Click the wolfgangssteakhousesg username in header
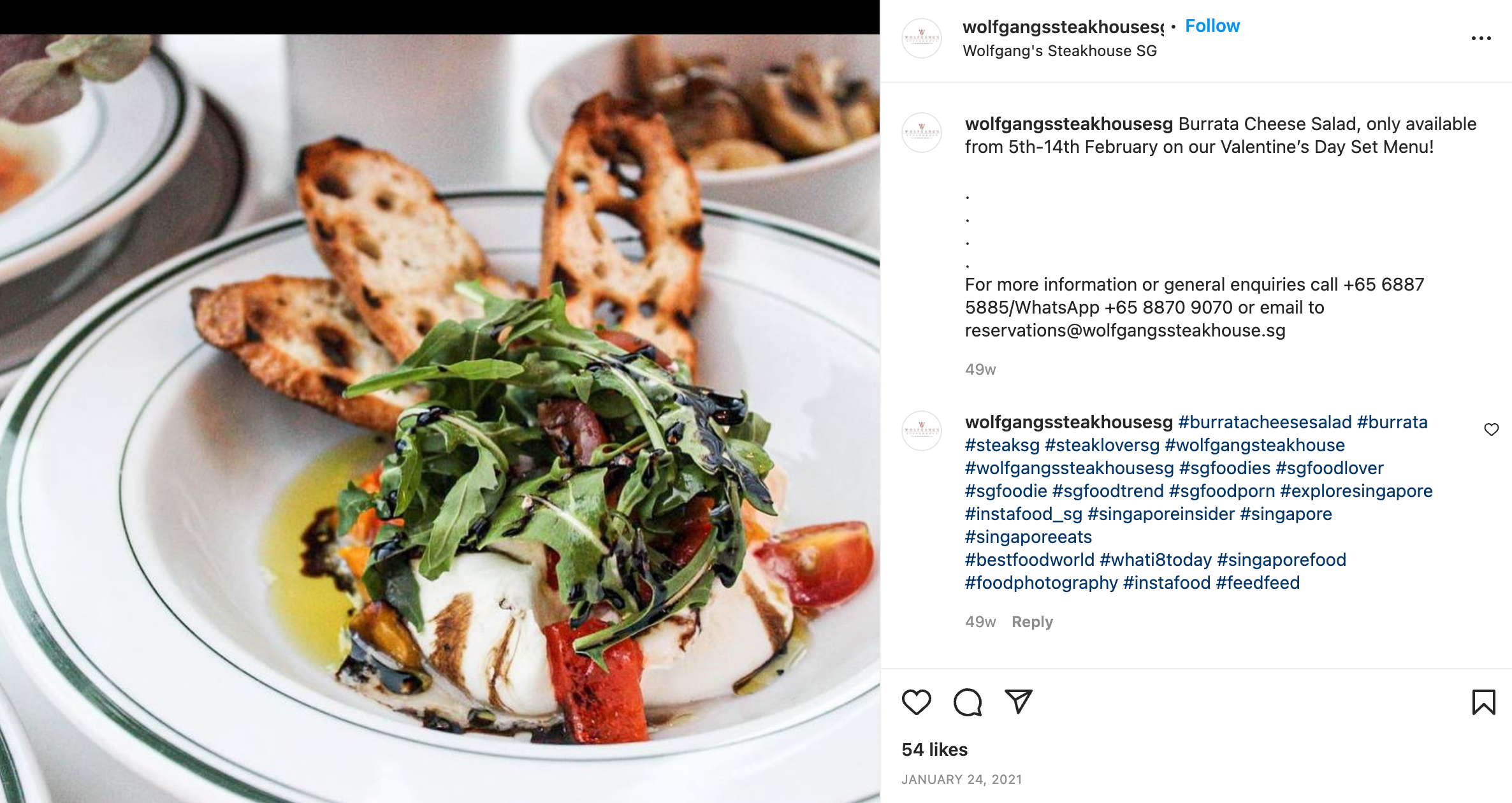1512x803 pixels. click(1063, 27)
